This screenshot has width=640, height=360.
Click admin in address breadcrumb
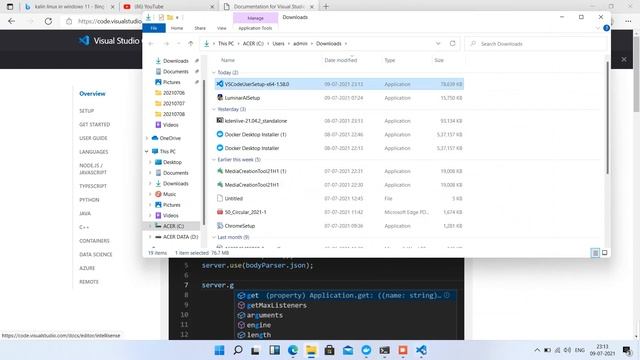pyautogui.click(x=300, y=44)
